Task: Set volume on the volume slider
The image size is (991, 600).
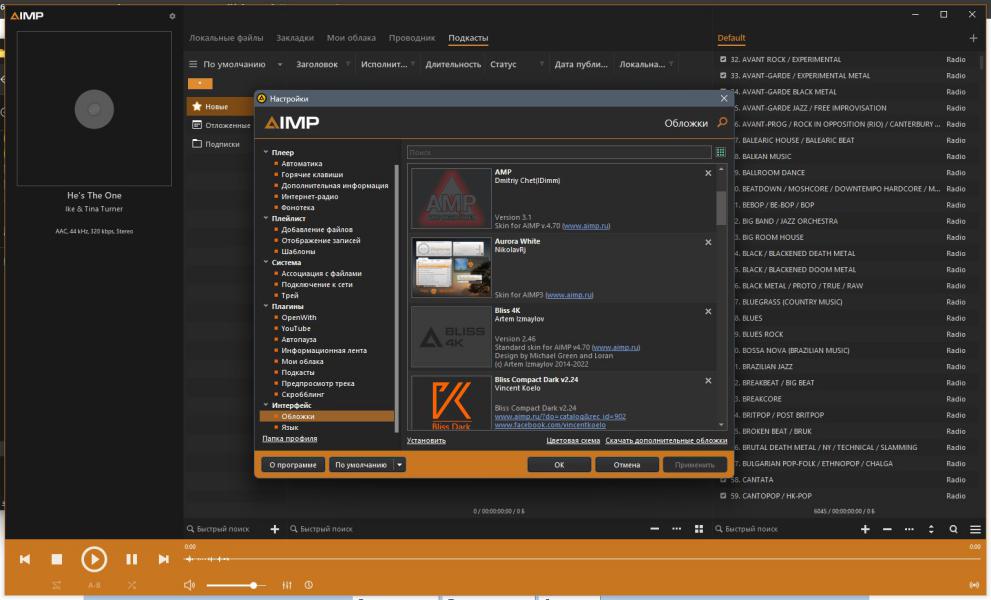Action: 236,585
